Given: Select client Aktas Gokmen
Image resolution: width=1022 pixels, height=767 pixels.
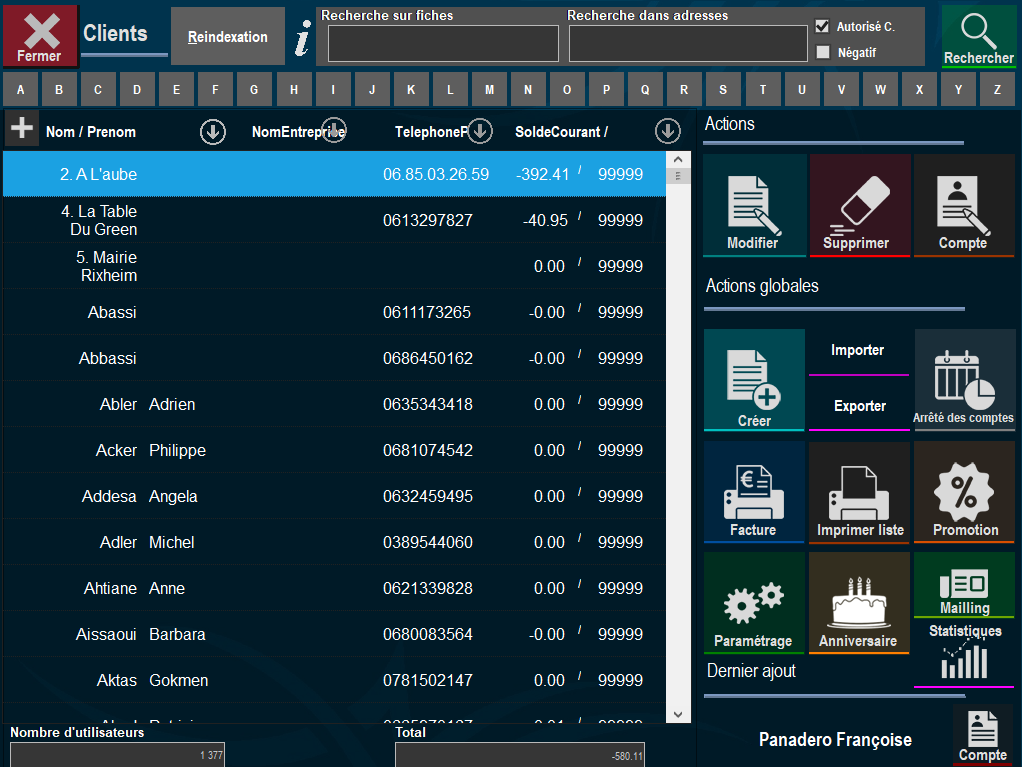Looking at the screenshot, I should point(334,680).
